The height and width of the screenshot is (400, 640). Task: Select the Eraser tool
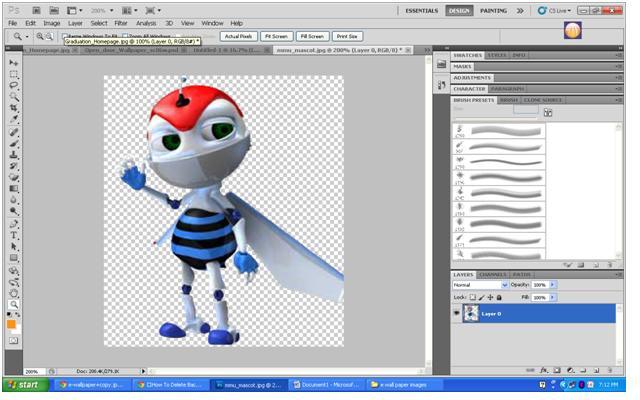[13, 178]
